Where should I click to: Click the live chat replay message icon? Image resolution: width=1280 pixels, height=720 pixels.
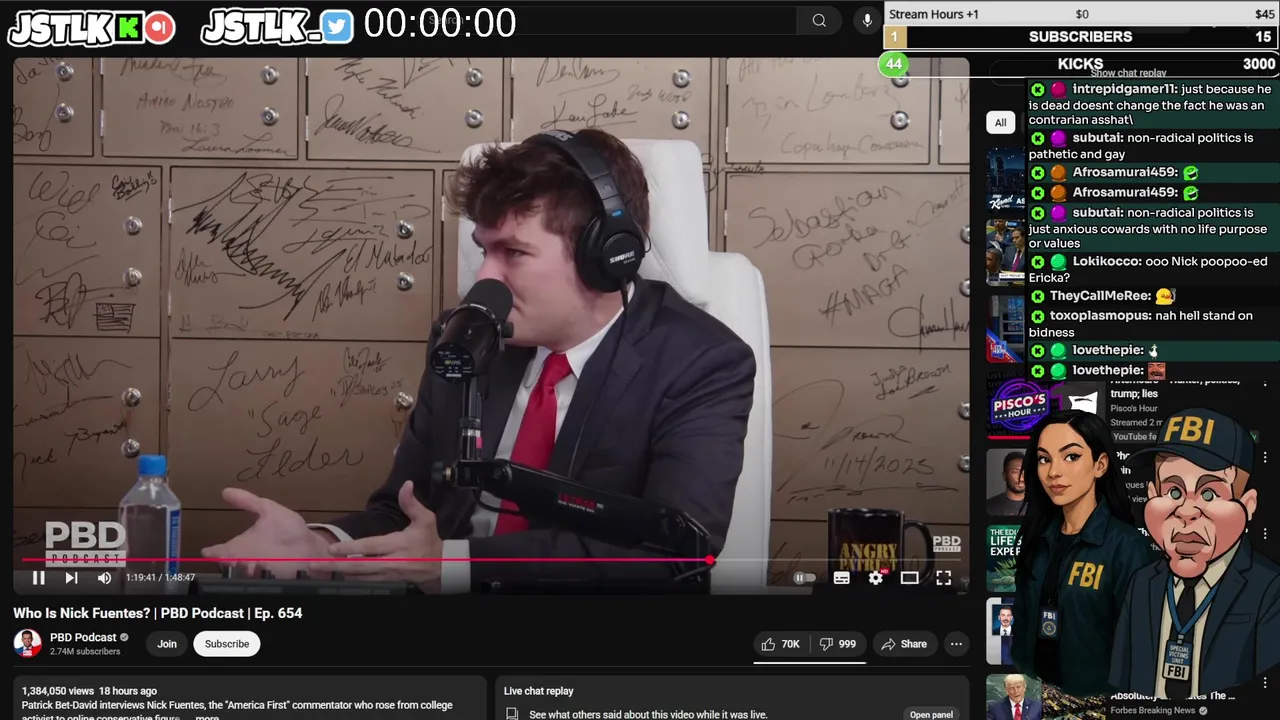512,714
